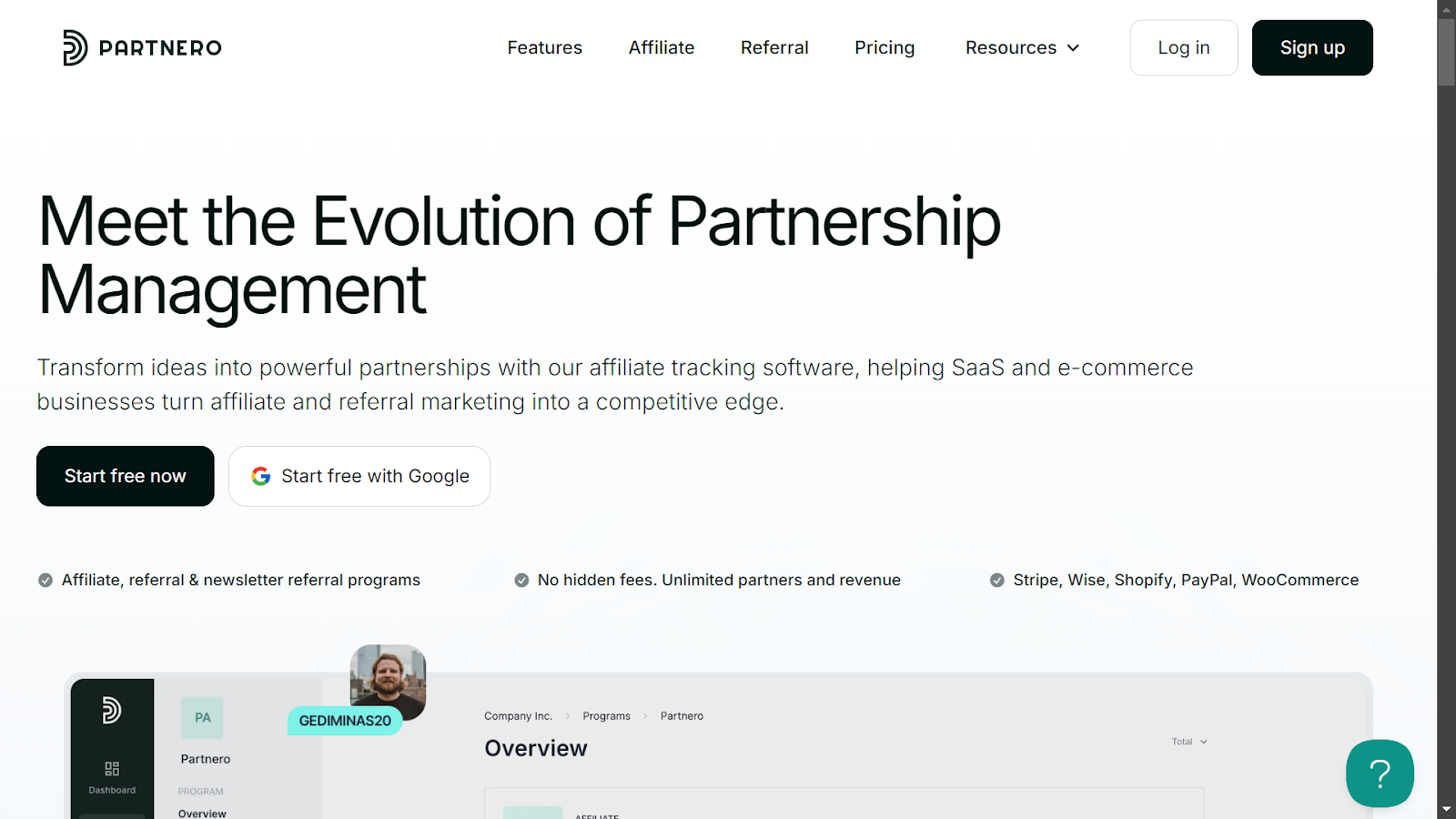Open the help chat bubble with question mark
This screenshot has height=819, width=1456.
[x=1379, y=773]
